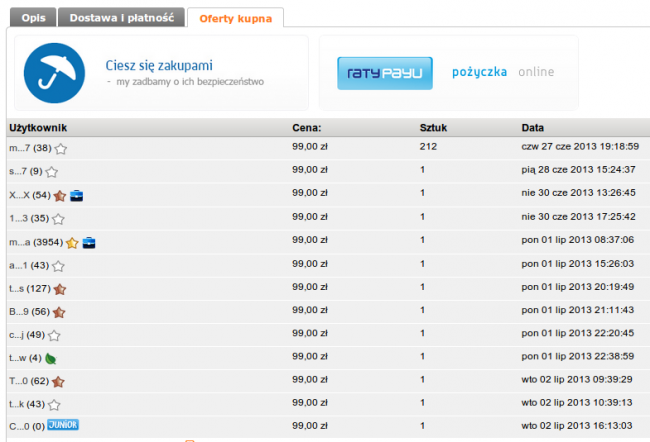The image size is (650, 442).
Task: Click date nie 30 cze 2013 17:25:42
Action: [578, 217]
